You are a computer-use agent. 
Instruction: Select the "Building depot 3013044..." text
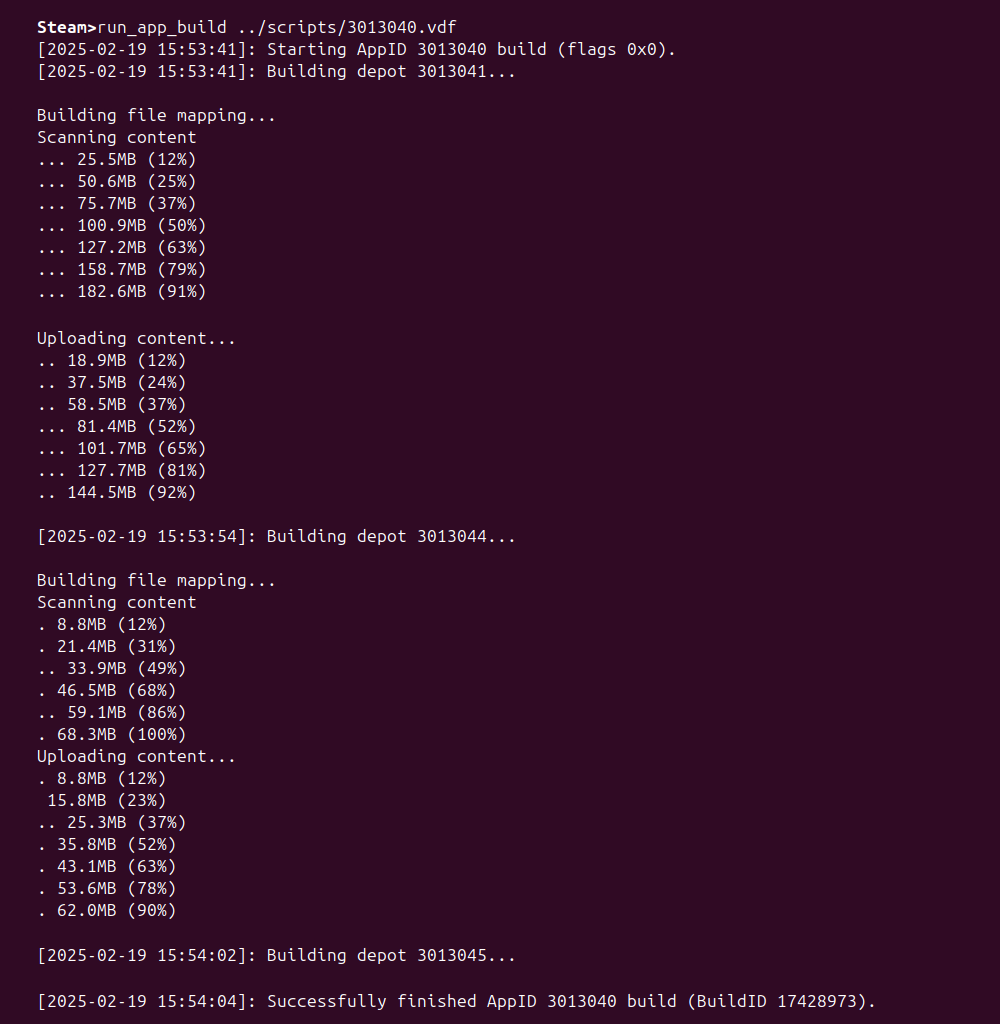(x=391, y=536)
